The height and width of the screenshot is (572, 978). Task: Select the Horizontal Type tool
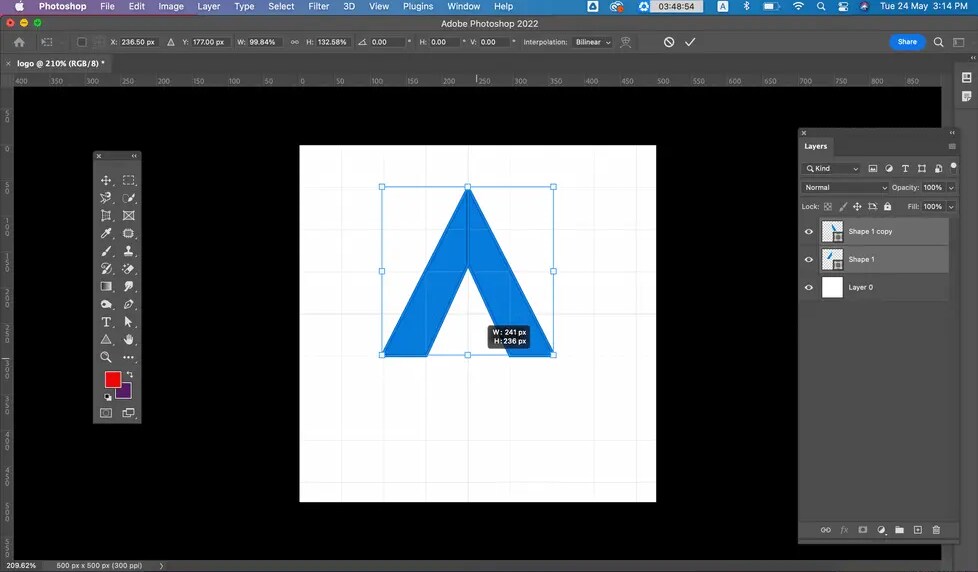coord(106,322)
